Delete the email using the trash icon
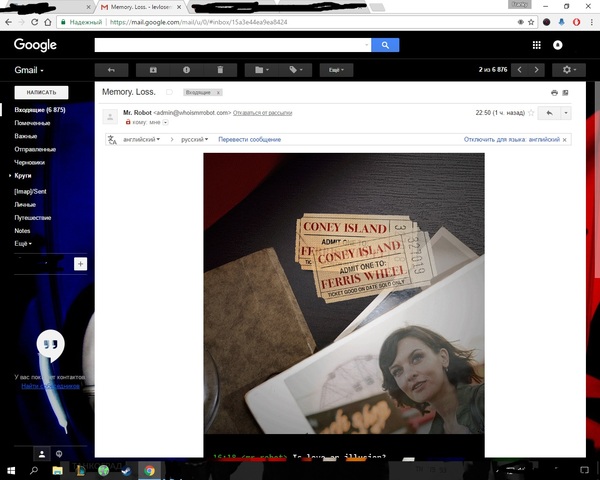This screenshot has width=600, height=480. point(220,70)
